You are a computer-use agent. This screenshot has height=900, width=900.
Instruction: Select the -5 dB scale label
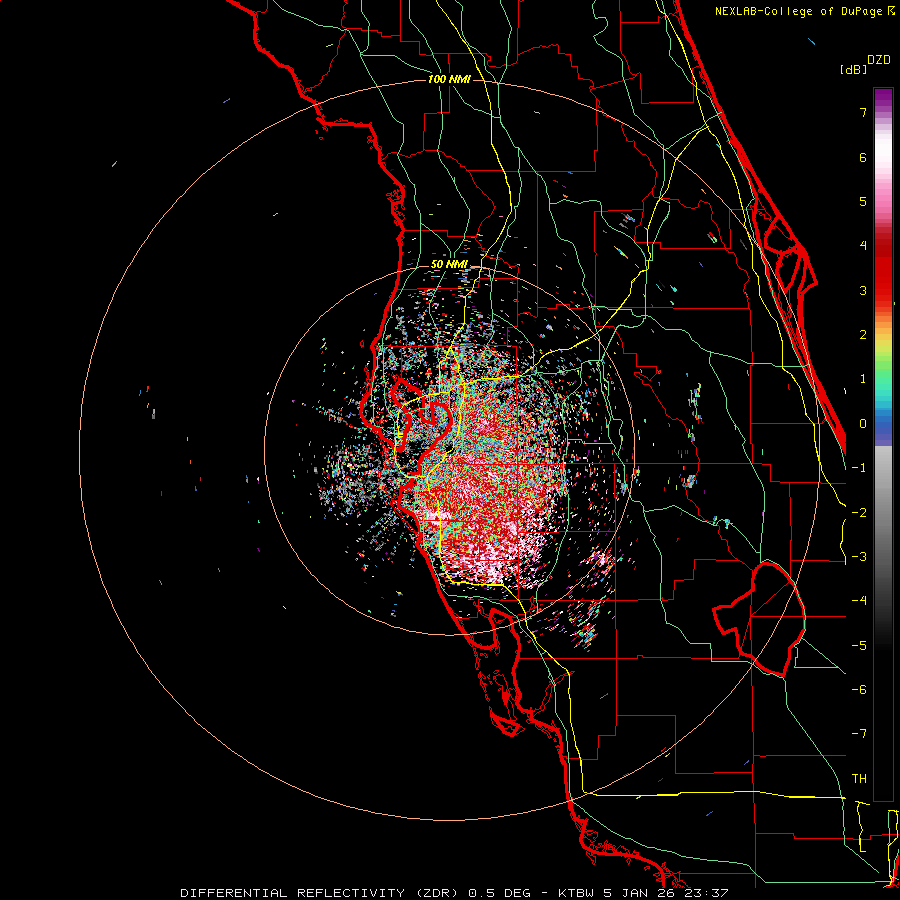point(859,646)
